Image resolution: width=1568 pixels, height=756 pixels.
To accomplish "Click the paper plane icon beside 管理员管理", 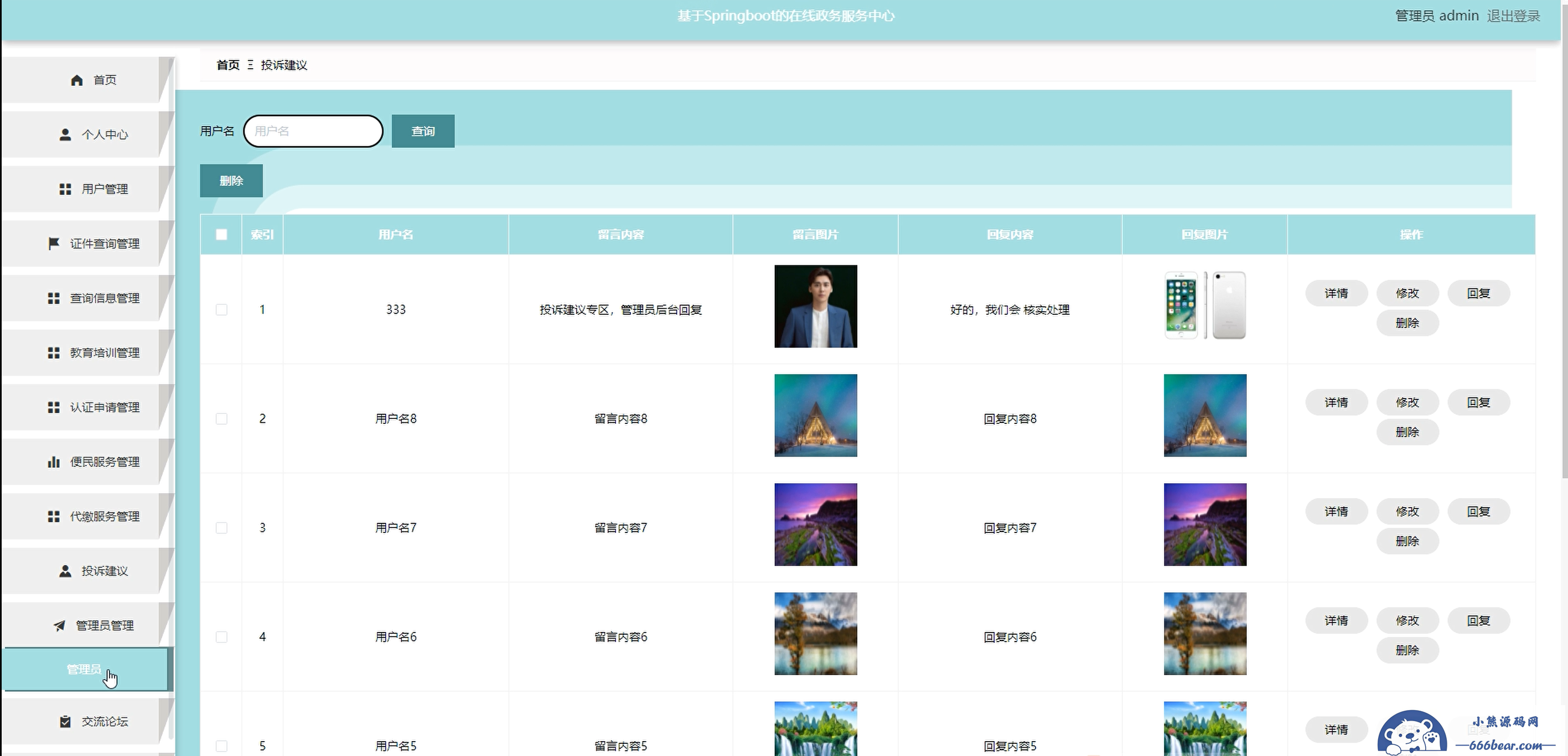I will coord(59,626).
